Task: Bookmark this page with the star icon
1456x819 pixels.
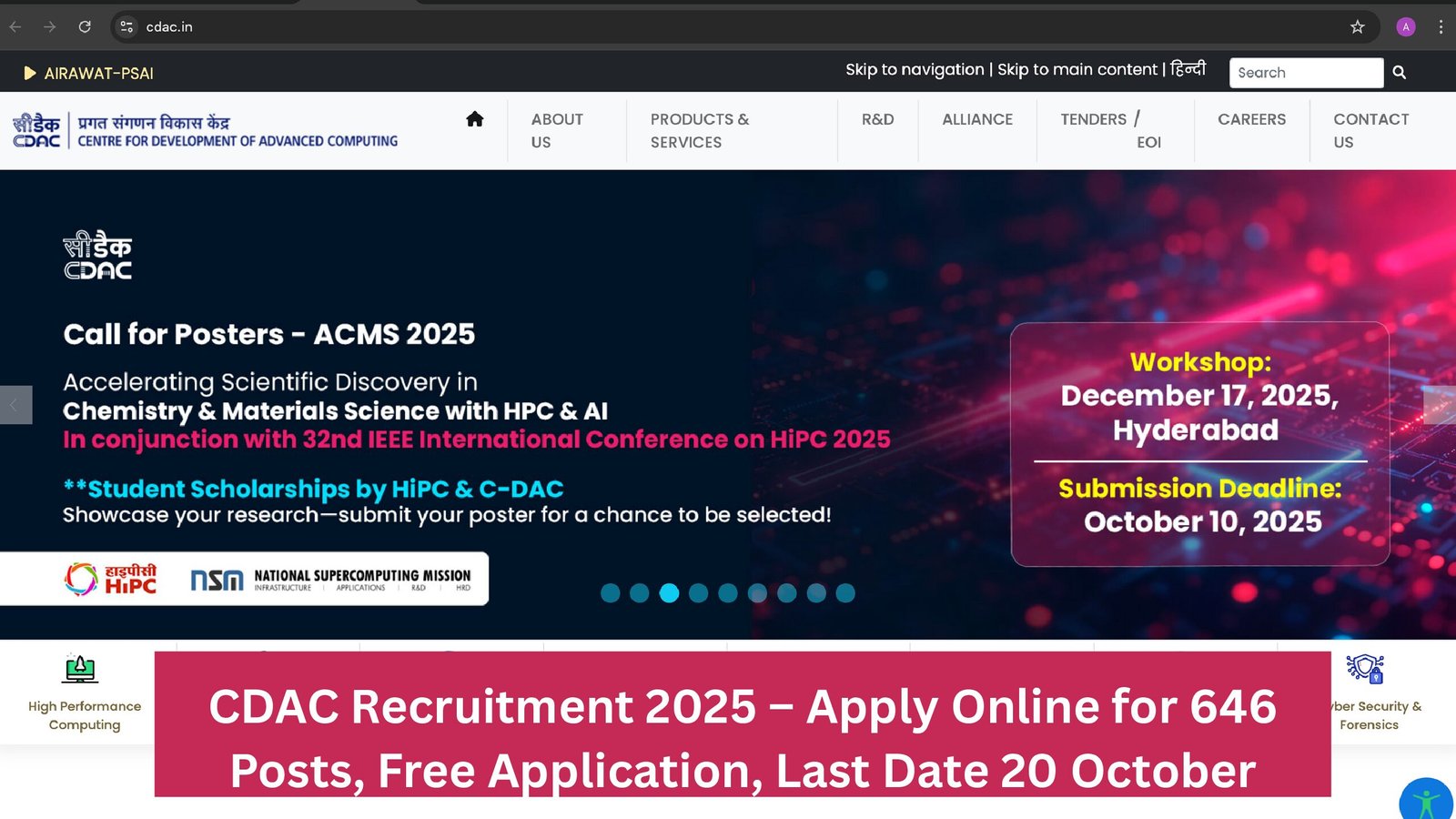Action: (x=1357, y=27)
